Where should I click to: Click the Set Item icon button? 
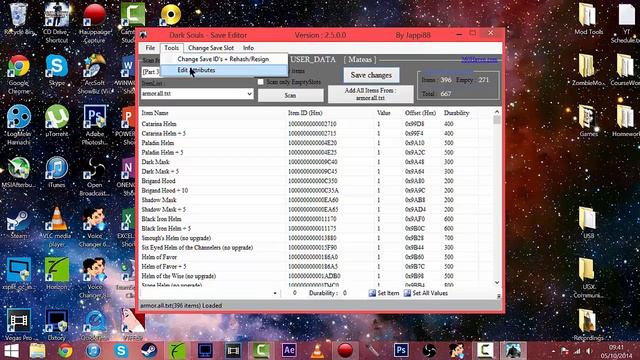point(383,293)
